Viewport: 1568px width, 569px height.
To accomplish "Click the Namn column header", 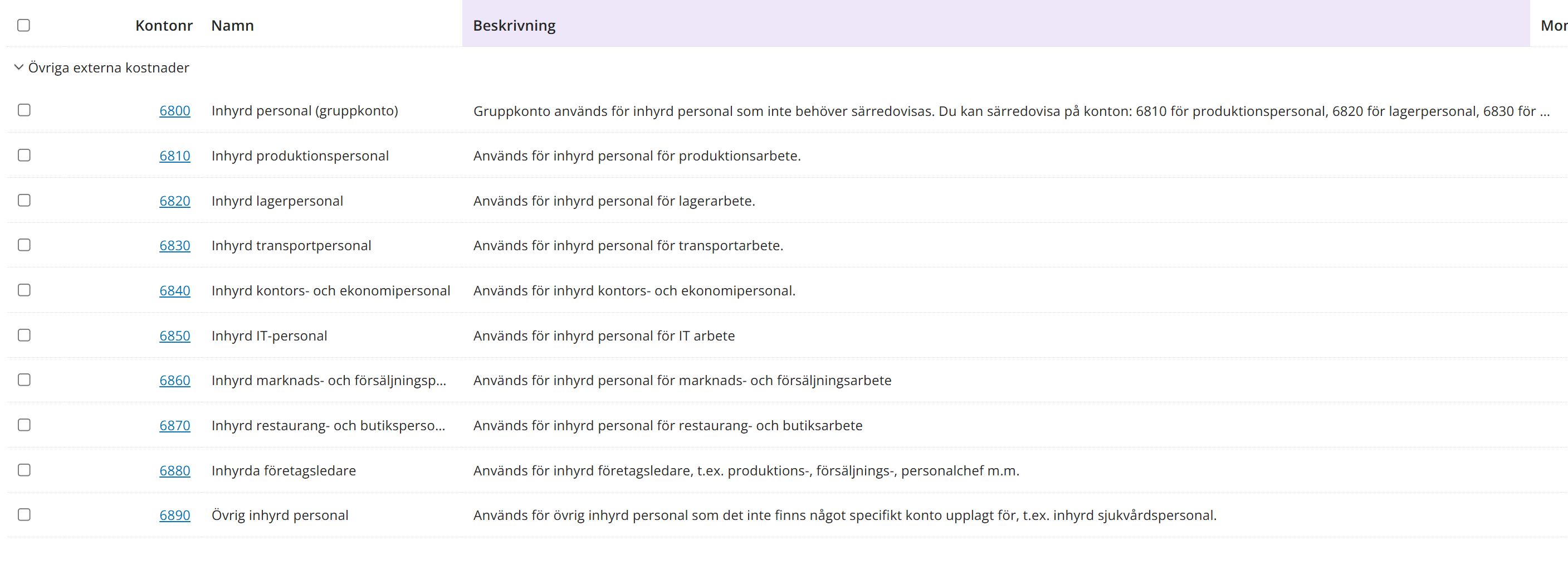I will tap(232, 26).
